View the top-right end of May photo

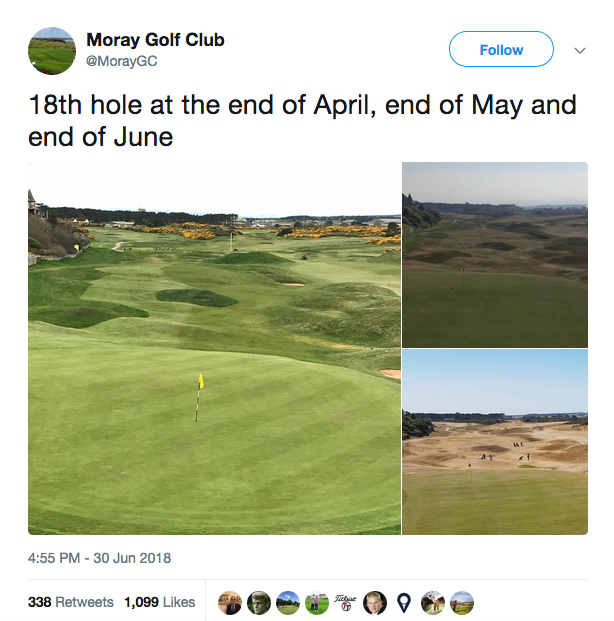pyautogui.click(x=494, y=254)
